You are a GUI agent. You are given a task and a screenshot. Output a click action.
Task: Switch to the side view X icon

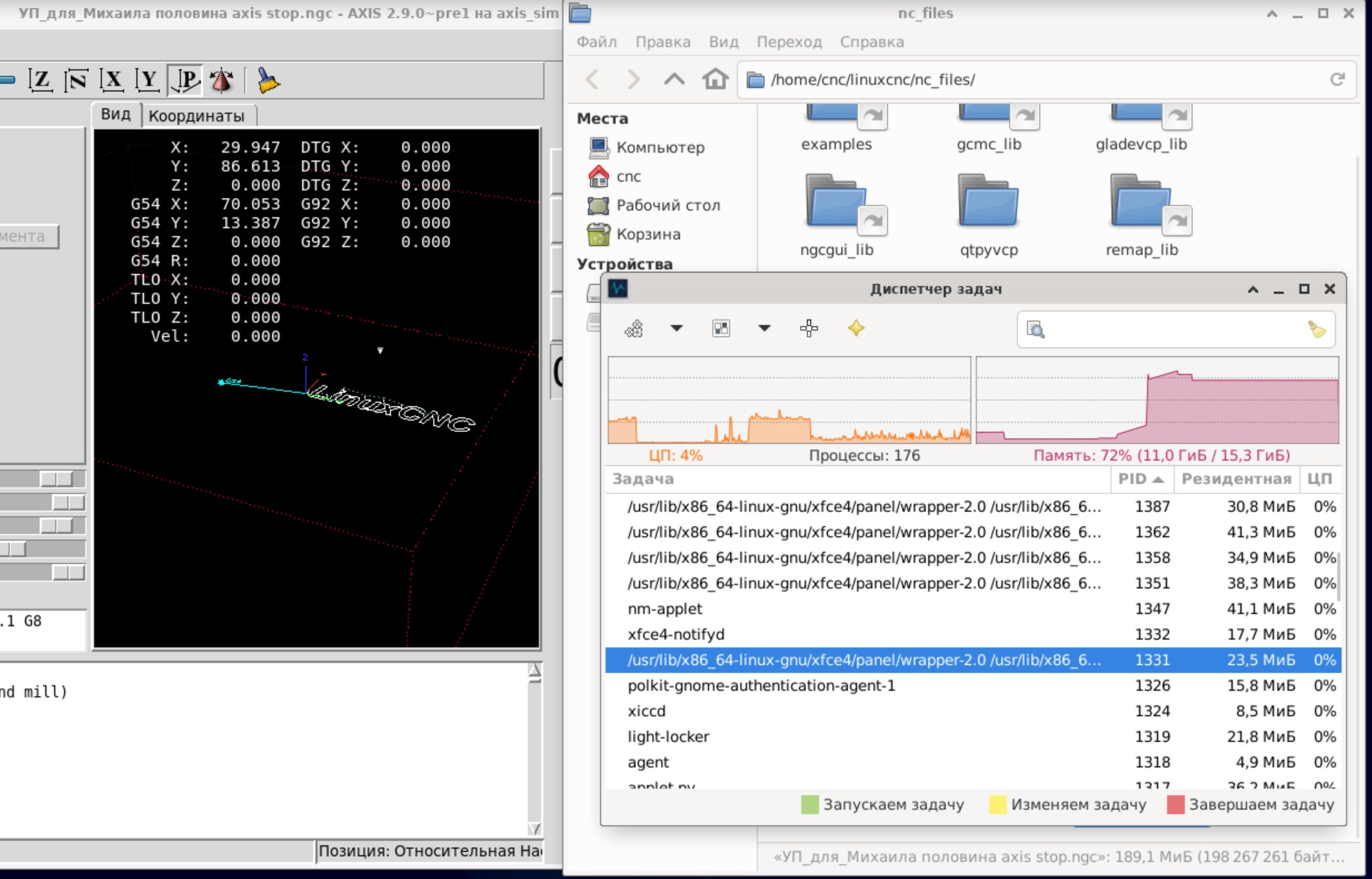click(x=112, y=80)
